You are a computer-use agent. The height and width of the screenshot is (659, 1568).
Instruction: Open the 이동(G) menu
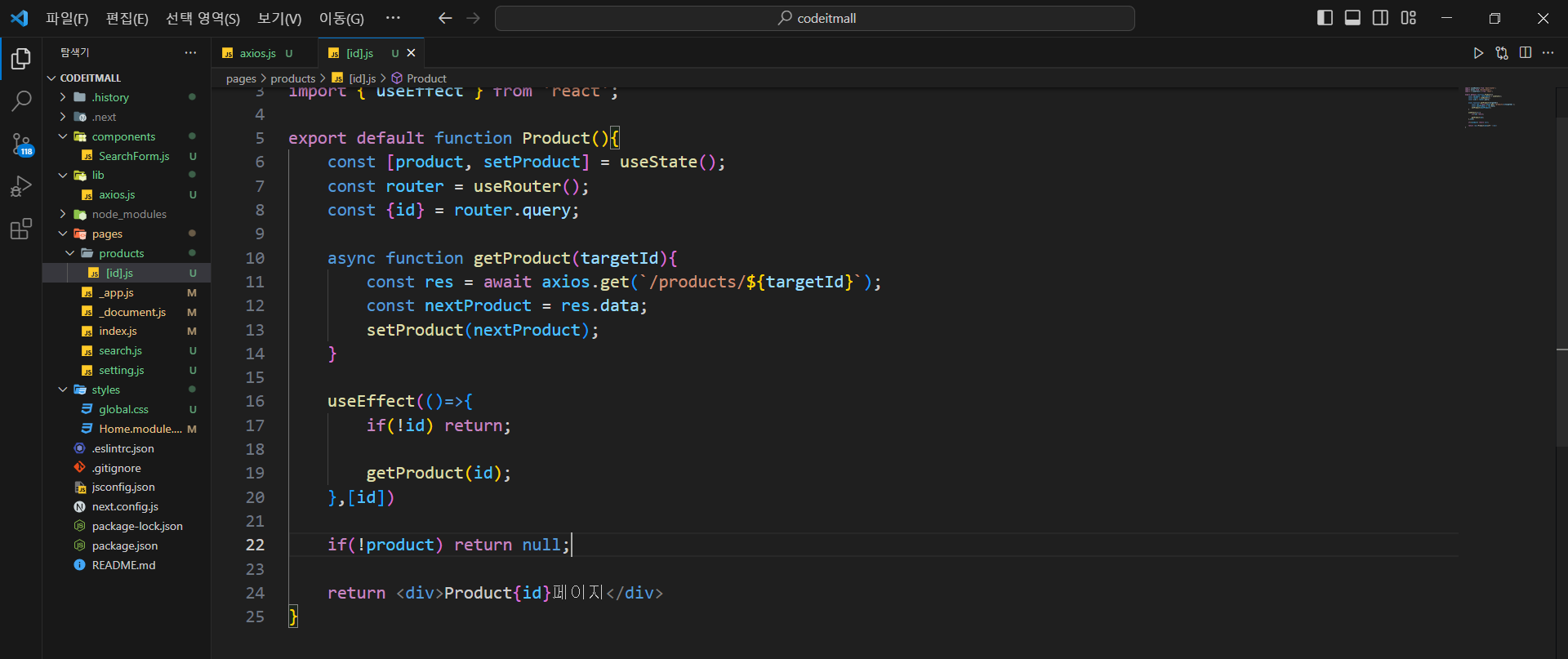click(341, 18)
